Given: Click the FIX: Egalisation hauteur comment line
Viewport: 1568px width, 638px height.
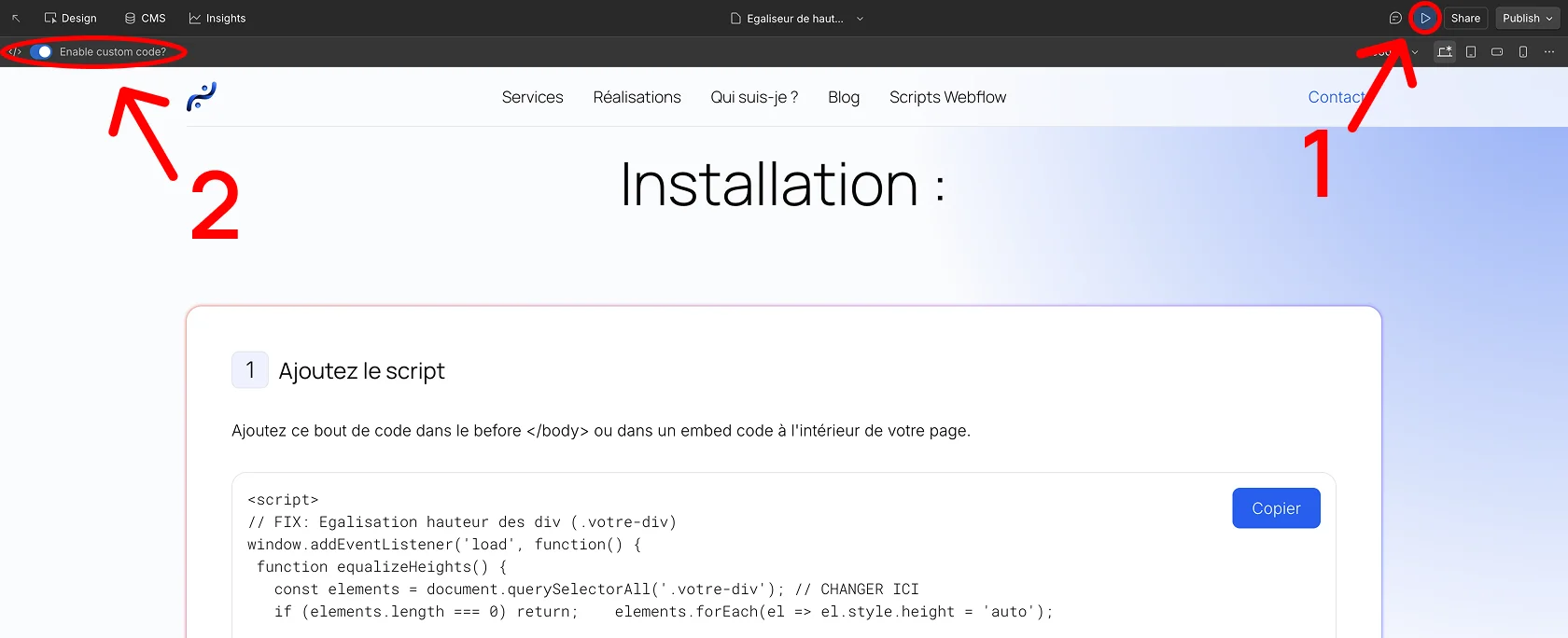Looking at the screenshot, I should tap(462, 522).
